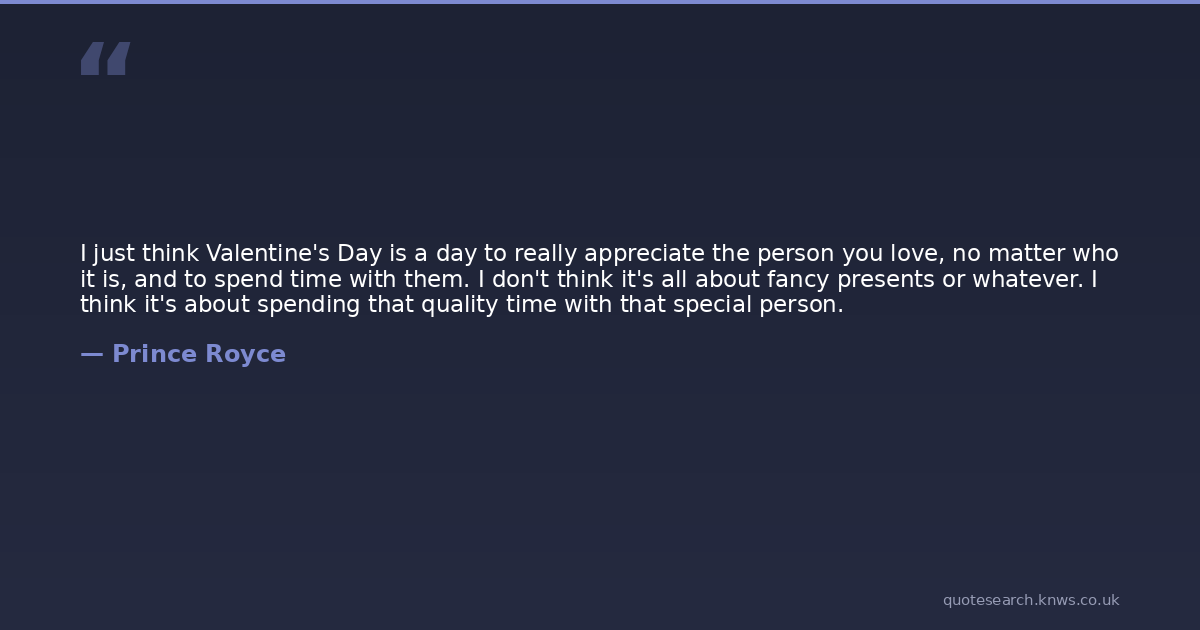Click the large quotation mark icon

tap(105, 58)
